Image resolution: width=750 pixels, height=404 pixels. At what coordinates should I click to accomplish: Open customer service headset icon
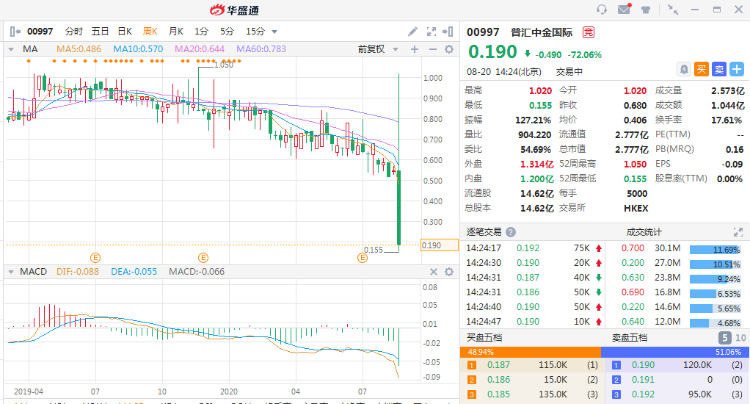coord(602,10)
